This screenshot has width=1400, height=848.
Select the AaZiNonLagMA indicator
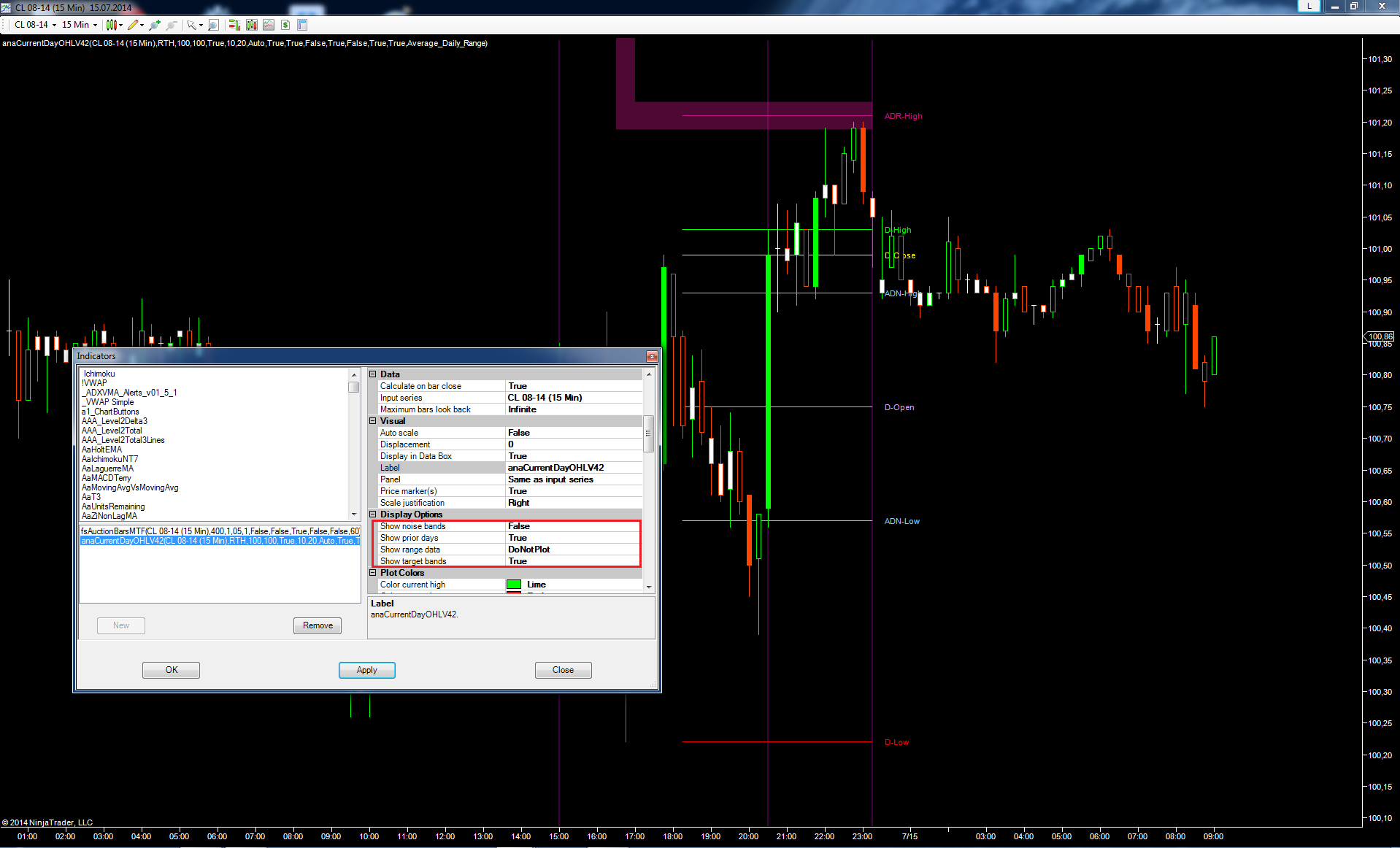(109, 516)
